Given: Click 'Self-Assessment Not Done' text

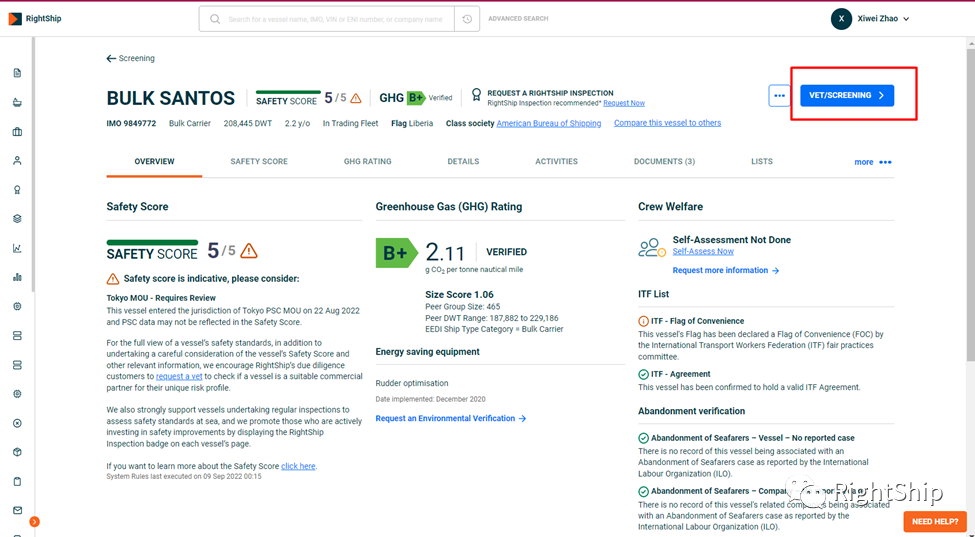Looking at the screenshot, I should tap(732, 240).
